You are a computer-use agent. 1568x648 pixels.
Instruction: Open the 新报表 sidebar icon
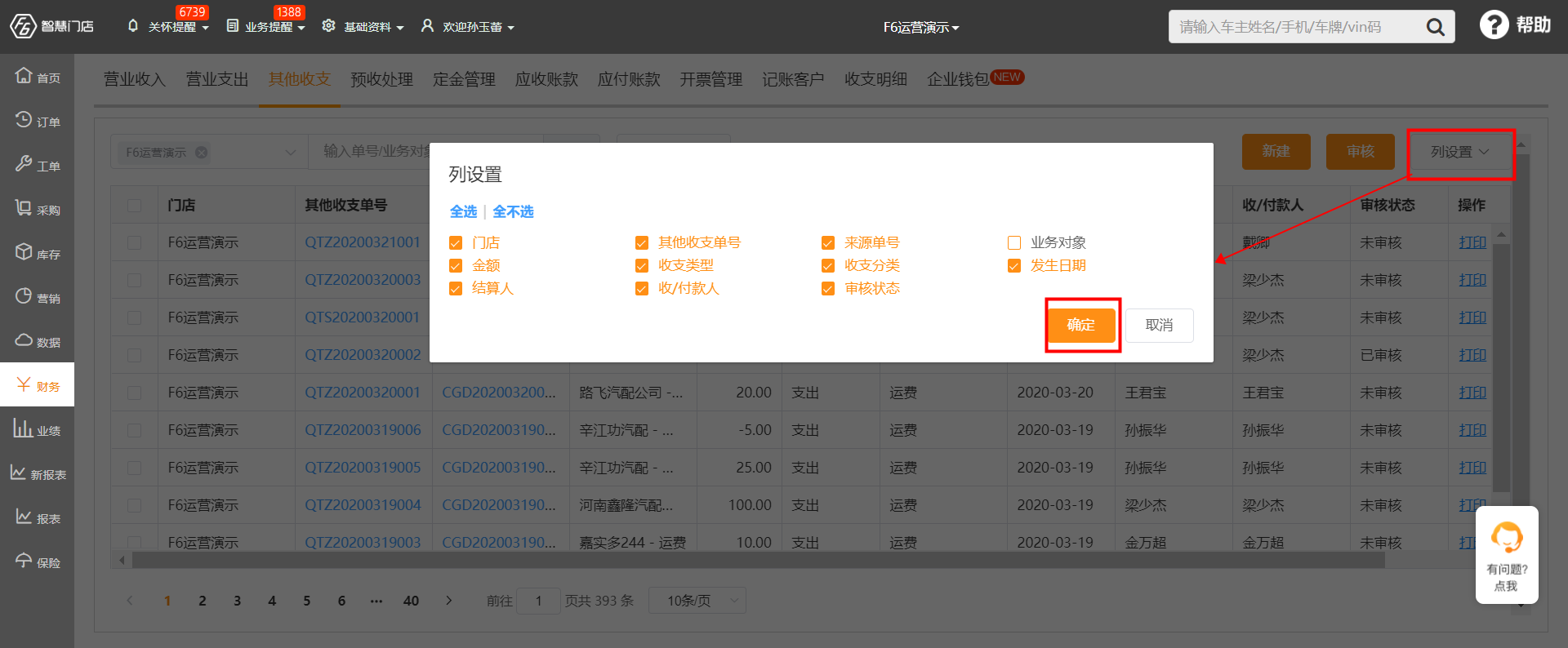point(18,473)
